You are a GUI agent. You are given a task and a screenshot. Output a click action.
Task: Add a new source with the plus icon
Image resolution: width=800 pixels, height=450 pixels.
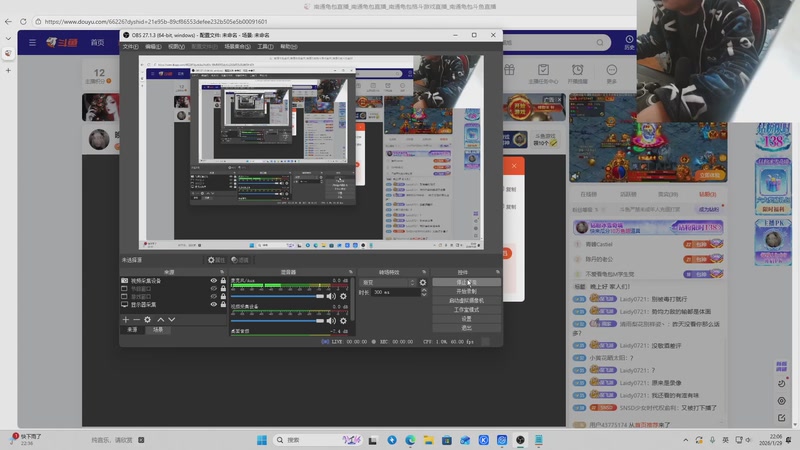click(x=126, y=319)
